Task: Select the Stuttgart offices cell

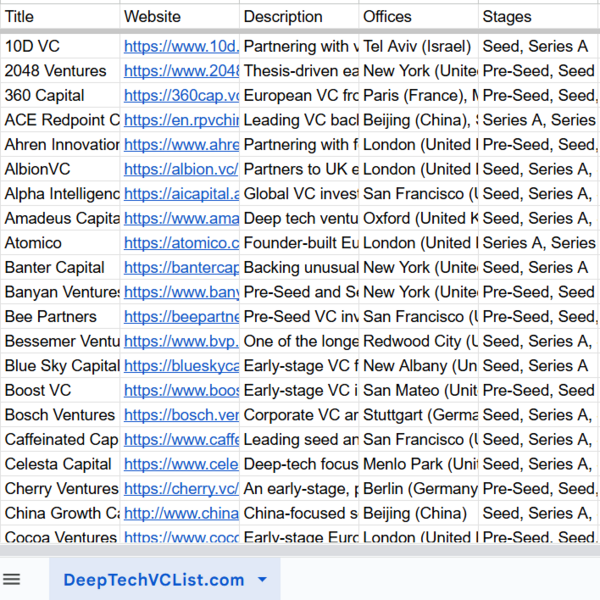Action: [418, 414]
